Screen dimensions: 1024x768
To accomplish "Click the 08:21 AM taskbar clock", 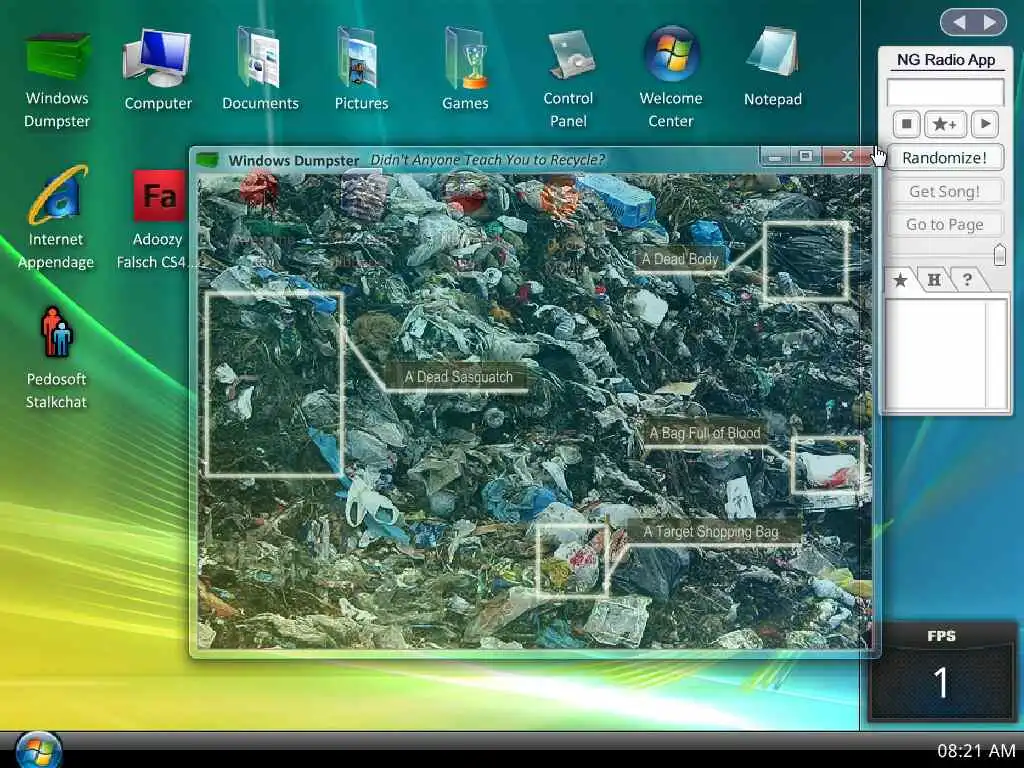I will point(976,750).
